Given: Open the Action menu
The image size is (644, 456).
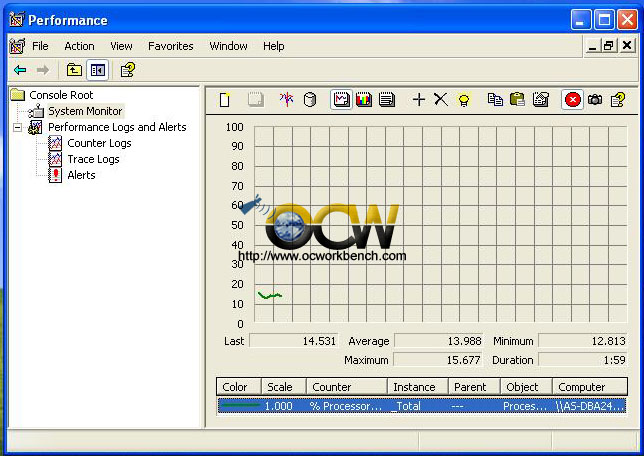Looking at the screenshot, I should (x=79, y=46).
